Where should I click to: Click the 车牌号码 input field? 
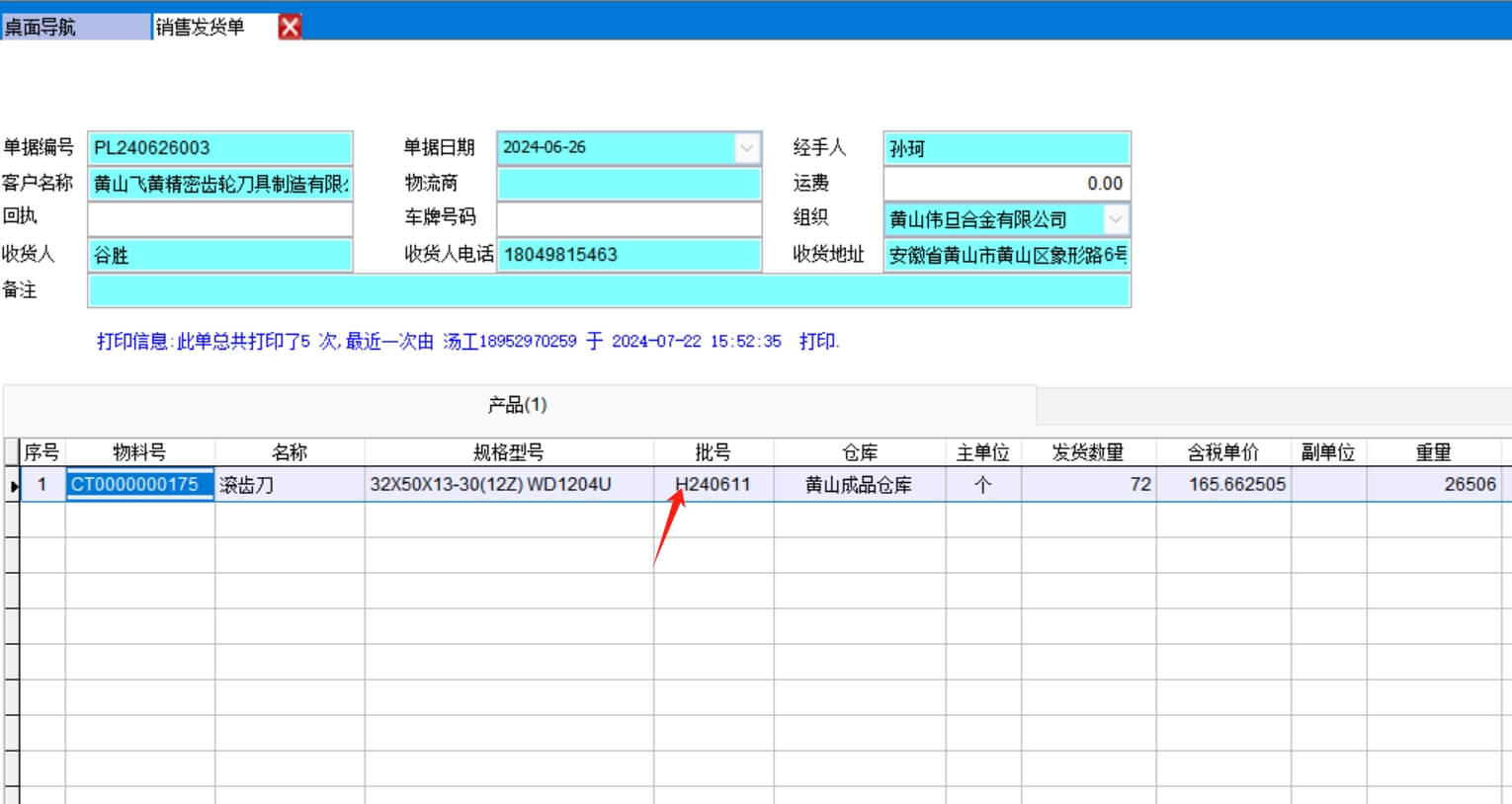point(629,219)
